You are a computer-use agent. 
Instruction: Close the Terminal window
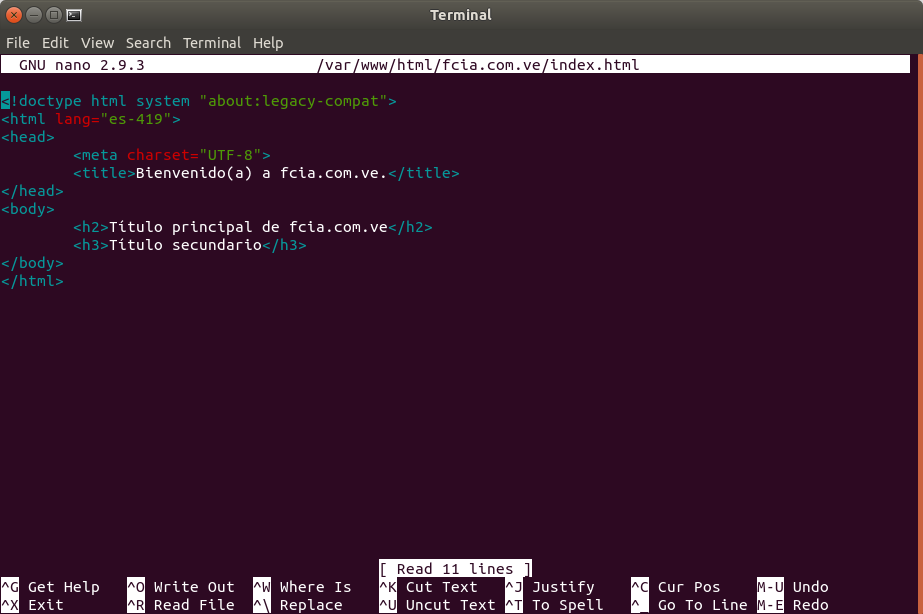pos(14,15)
